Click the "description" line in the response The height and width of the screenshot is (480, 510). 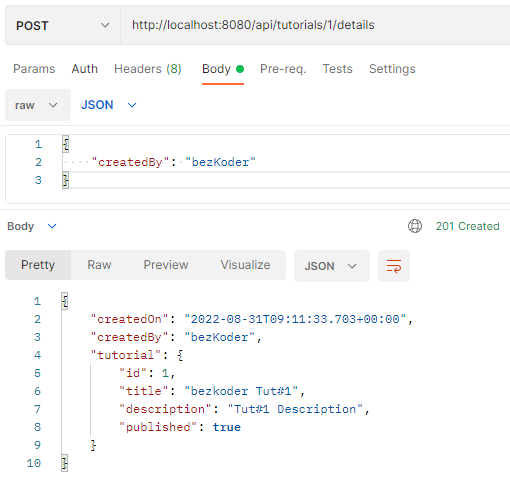[x=244, y=409]
